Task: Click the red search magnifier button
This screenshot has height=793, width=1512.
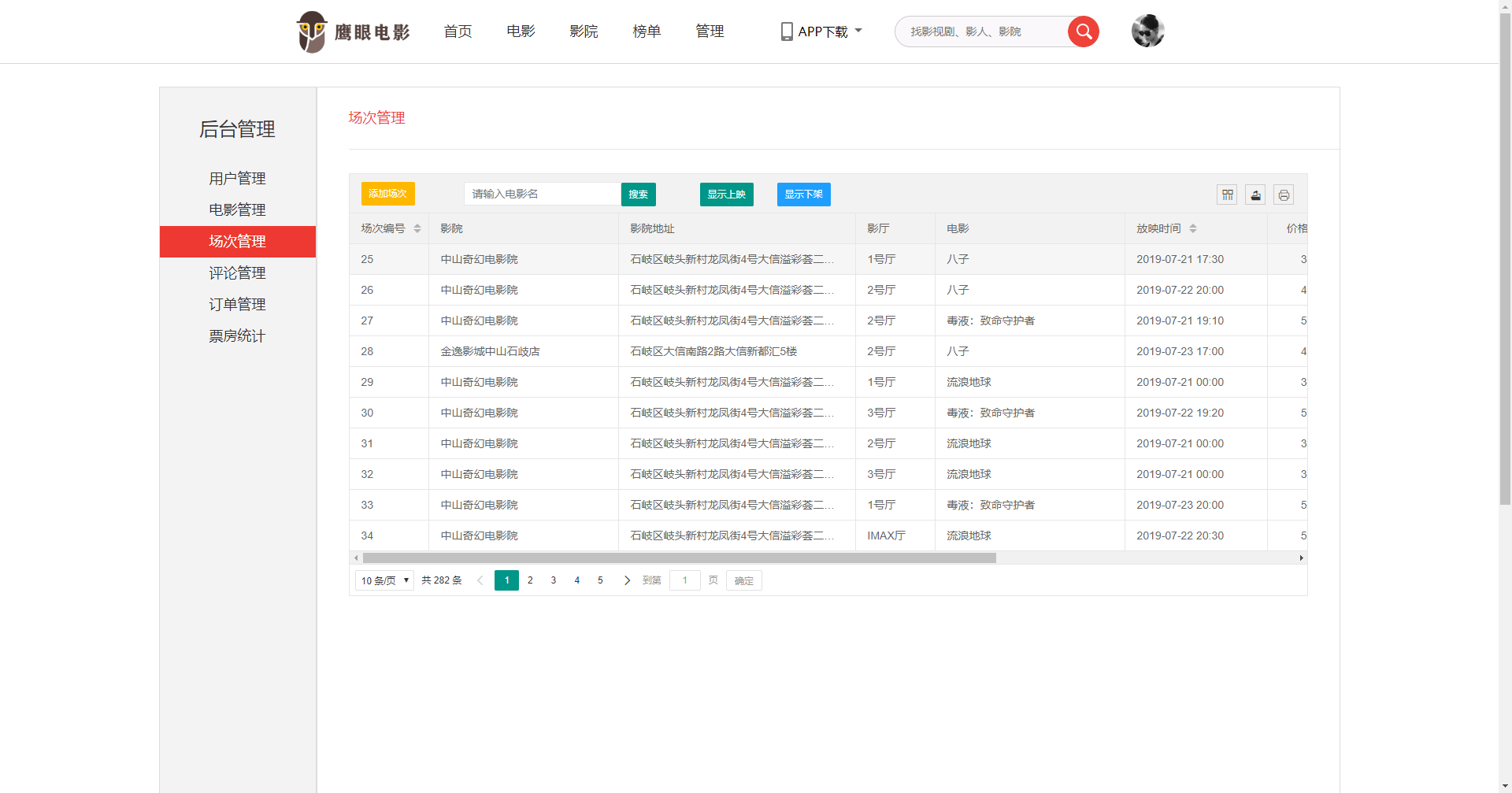Action: (1084, 31)
